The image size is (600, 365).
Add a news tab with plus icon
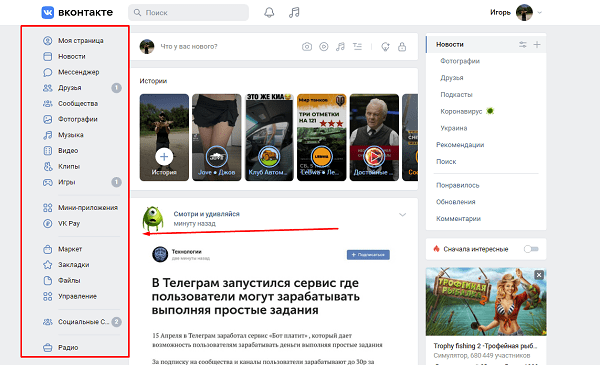537,44
